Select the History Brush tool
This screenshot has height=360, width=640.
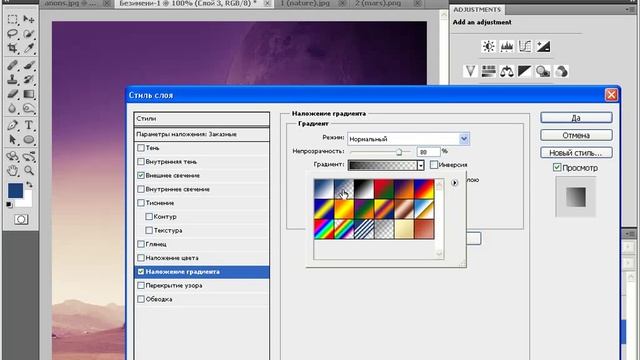tap(29, 79)
